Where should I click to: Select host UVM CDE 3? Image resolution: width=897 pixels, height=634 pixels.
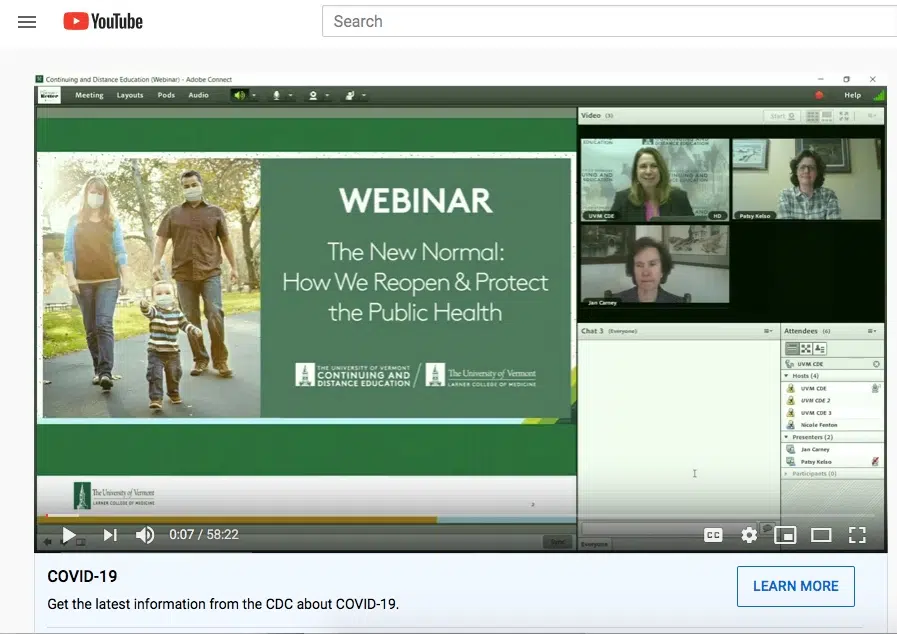pos(832,413)
